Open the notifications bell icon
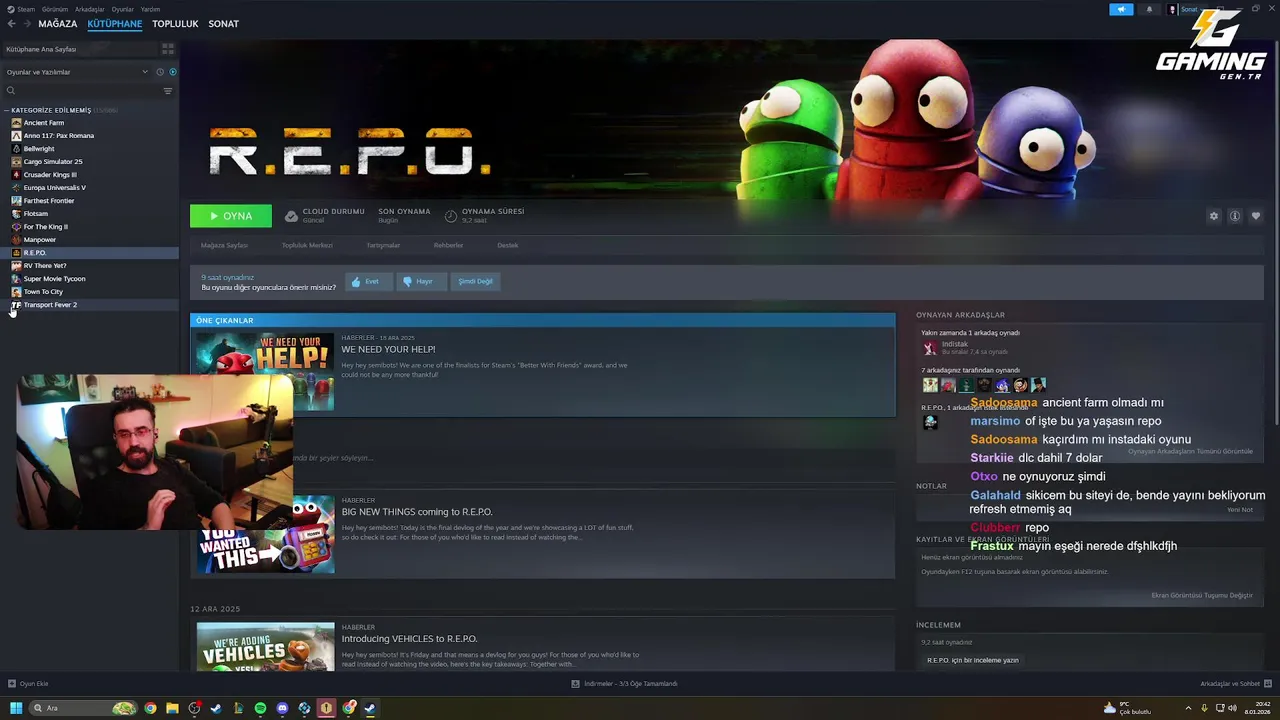This screenshot has height=720, width=1280. pos(1148,9)
